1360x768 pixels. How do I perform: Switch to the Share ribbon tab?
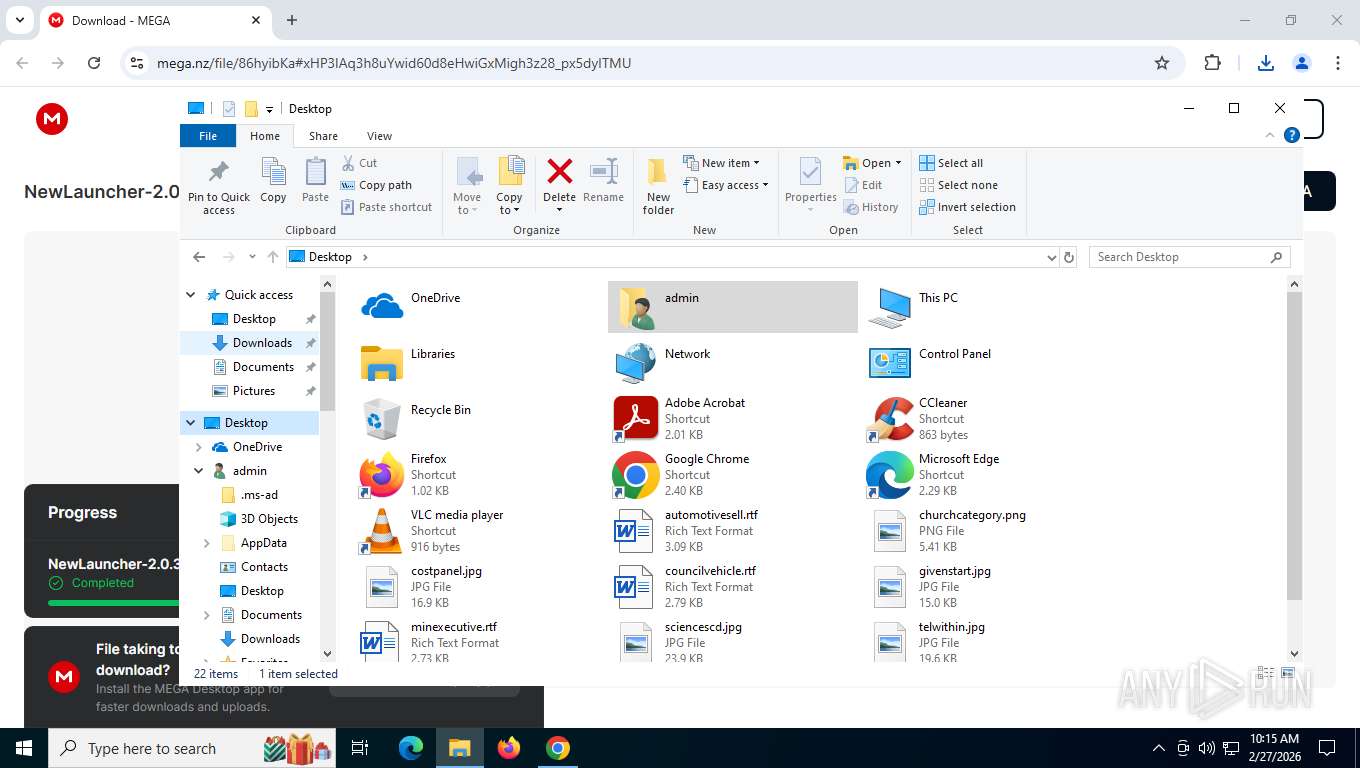point(323,136)
